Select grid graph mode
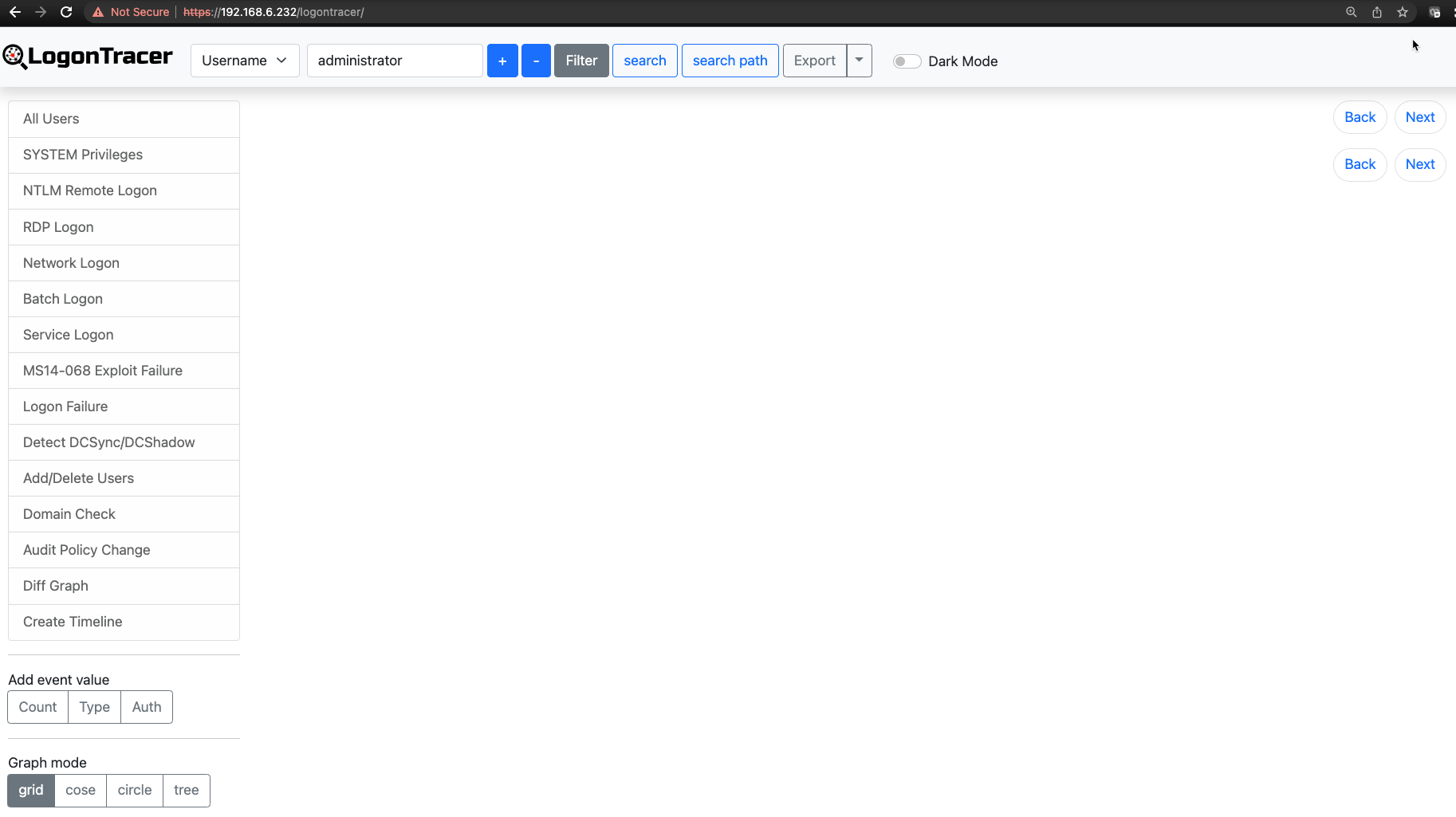 pyautogui.click(x=31, y=791)
